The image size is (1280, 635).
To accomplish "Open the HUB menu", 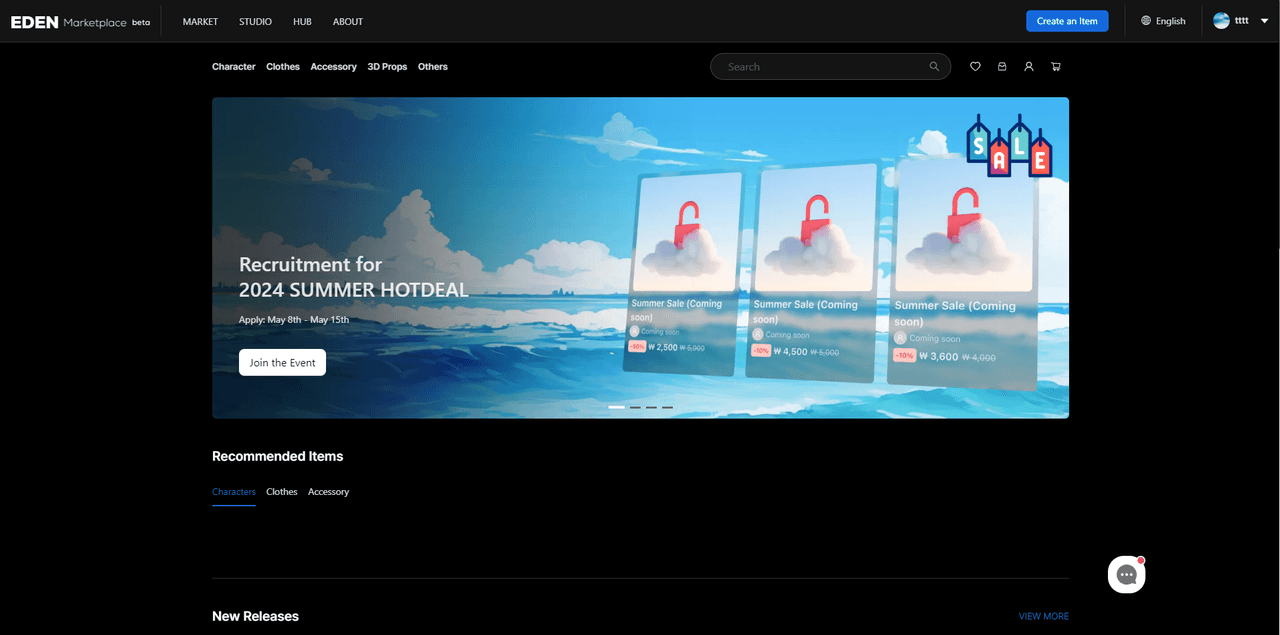I will [302, 21].
